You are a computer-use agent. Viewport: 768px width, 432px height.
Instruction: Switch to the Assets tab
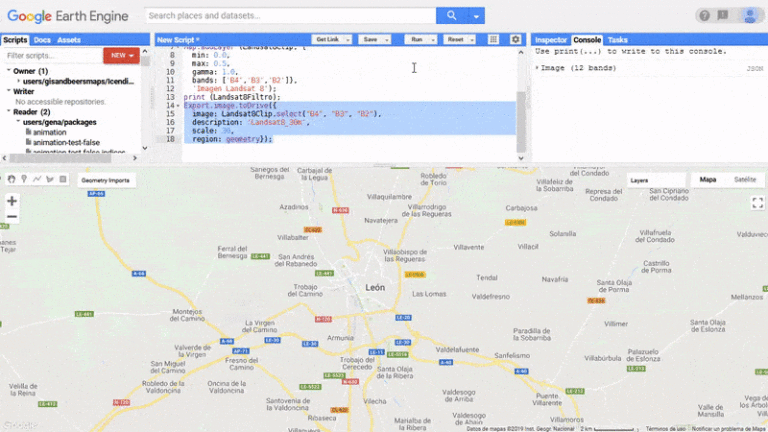click(x=69, y=40)
